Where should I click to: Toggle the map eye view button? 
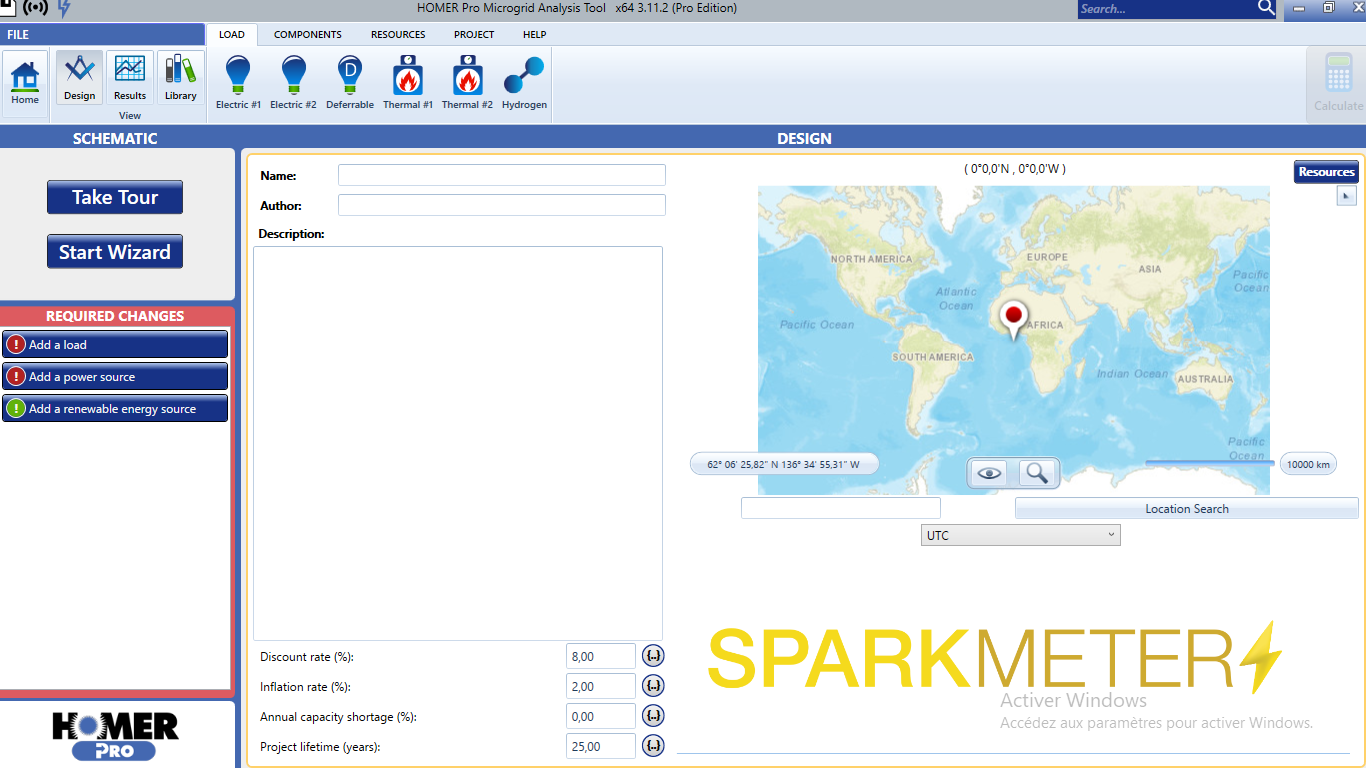[x=990, y=473]
